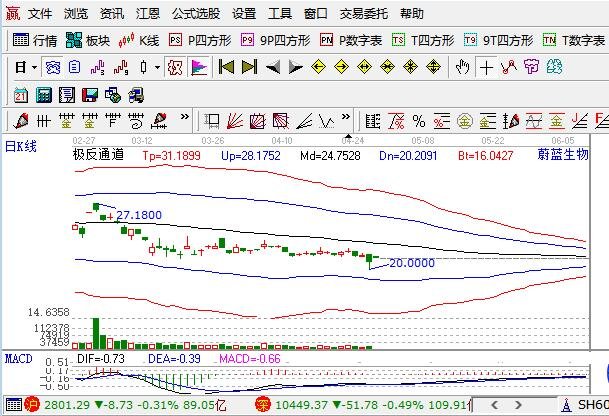
Task: Jump to the first bar
Action: coord(226,67)
